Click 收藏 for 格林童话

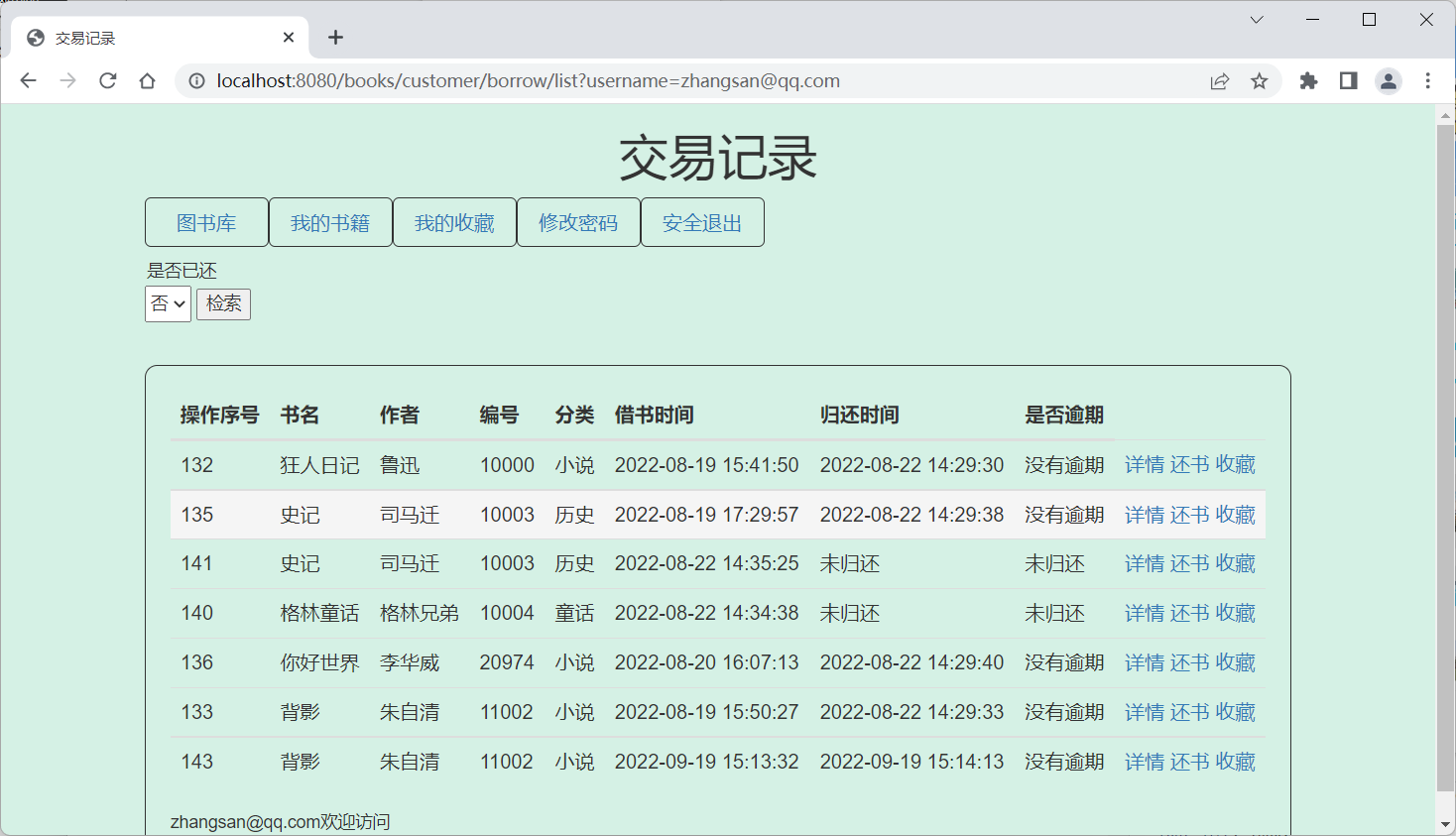coord(1236,613)
